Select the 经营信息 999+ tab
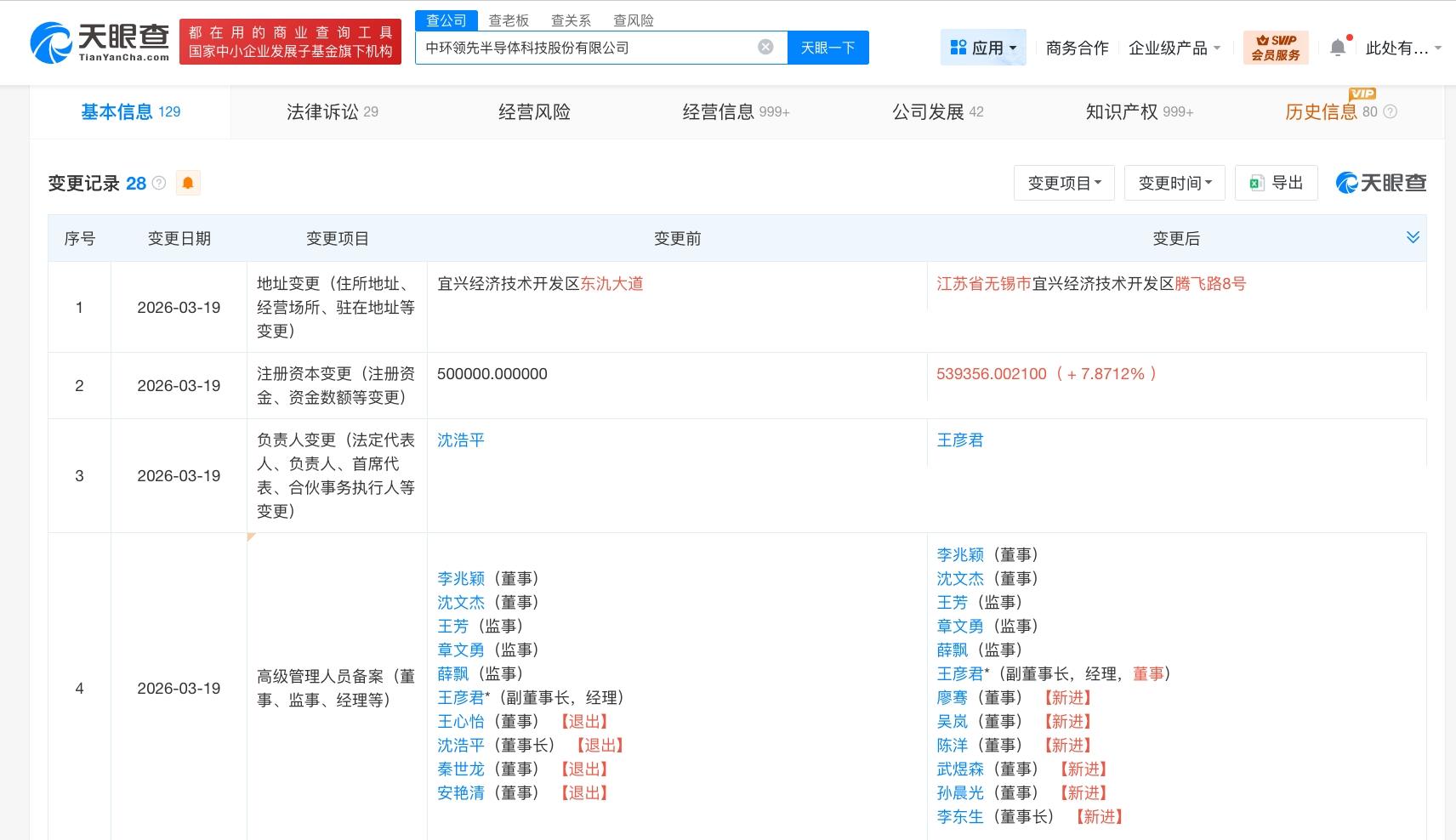The width and height of the screenshot is (1456, 840). 736,111
